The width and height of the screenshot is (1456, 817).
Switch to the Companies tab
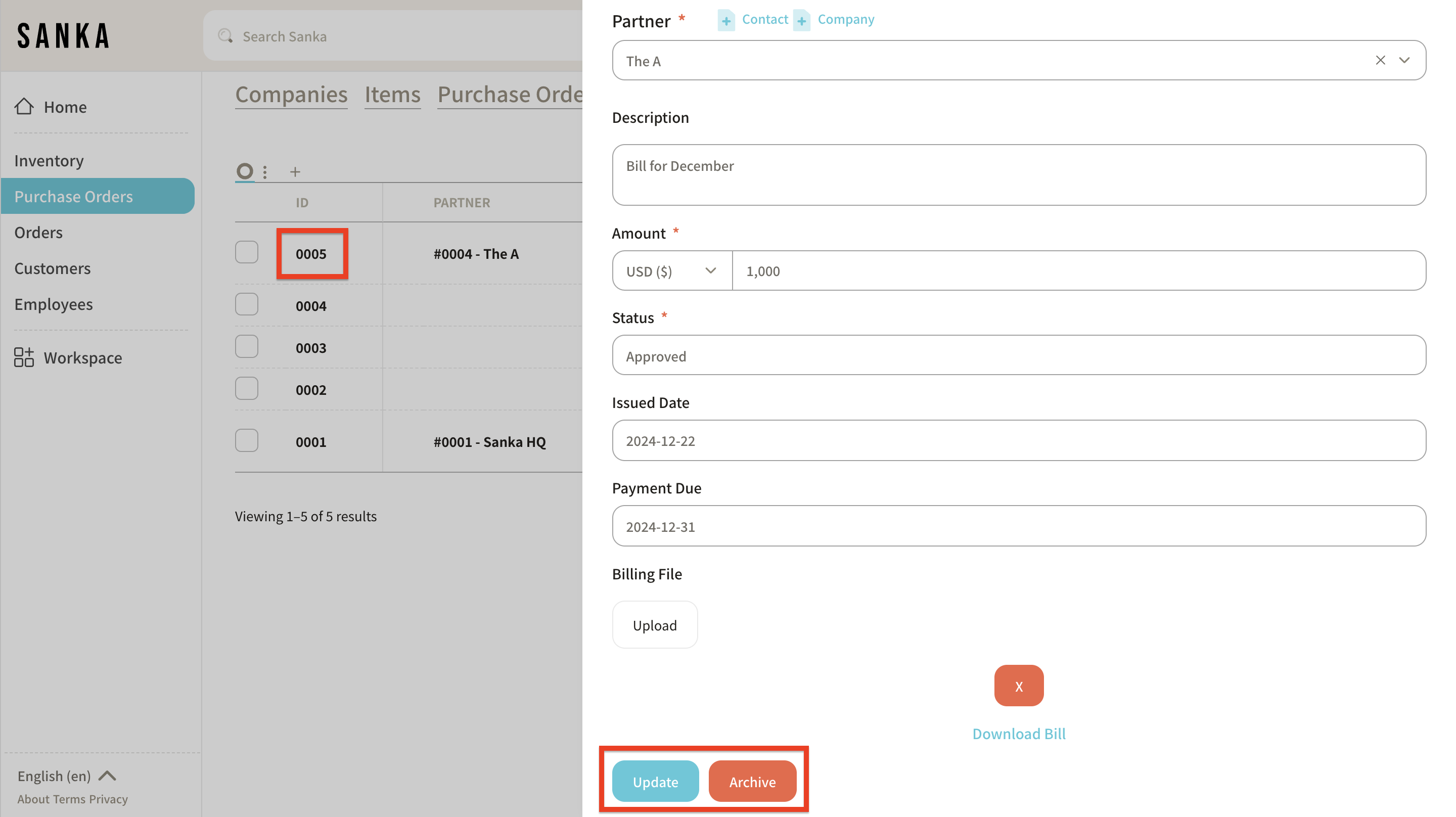[x=291, y=95]
